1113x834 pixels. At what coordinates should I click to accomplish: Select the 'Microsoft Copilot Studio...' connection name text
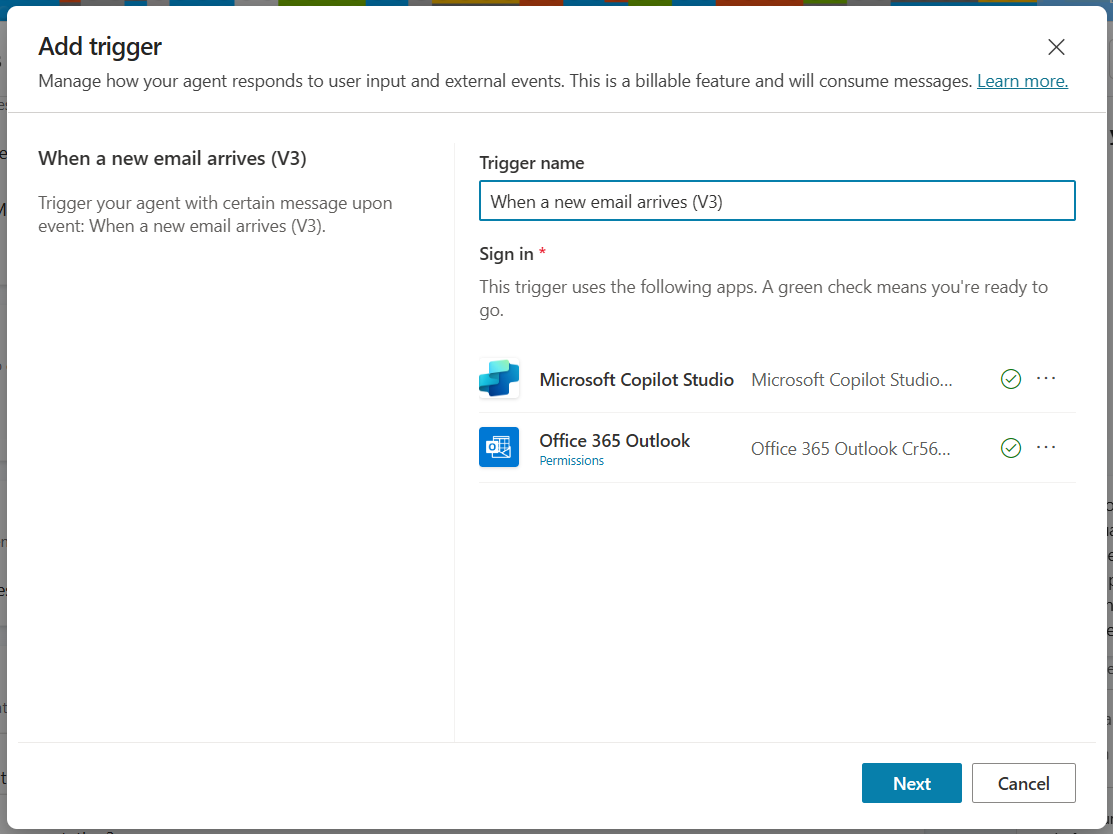point(851,380)
